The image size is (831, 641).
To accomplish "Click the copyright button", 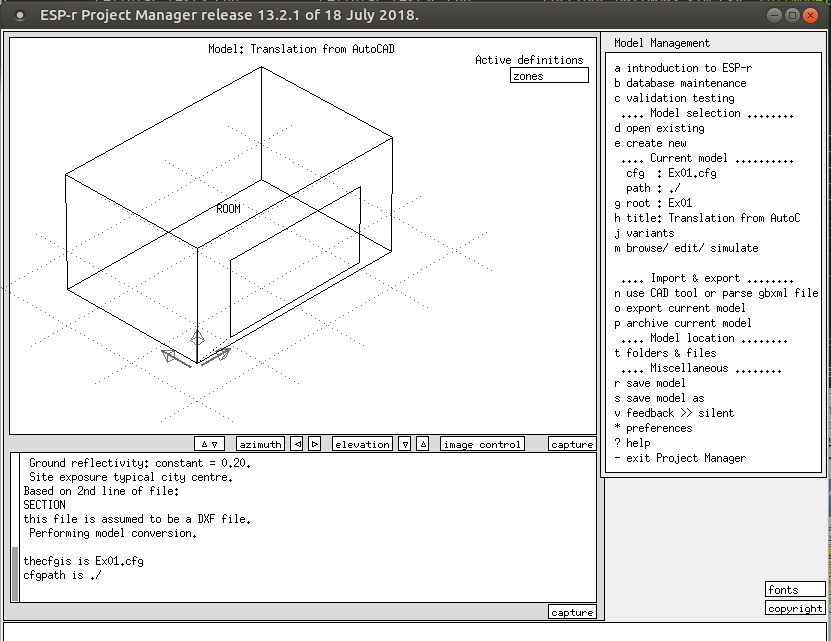I will 796,608.
